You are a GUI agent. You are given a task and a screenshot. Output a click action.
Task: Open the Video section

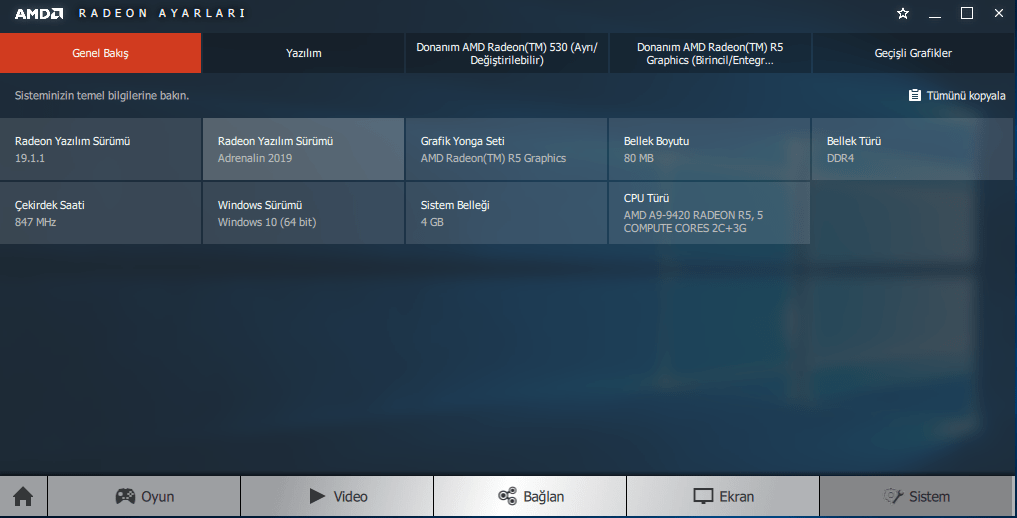coord(337,497)
